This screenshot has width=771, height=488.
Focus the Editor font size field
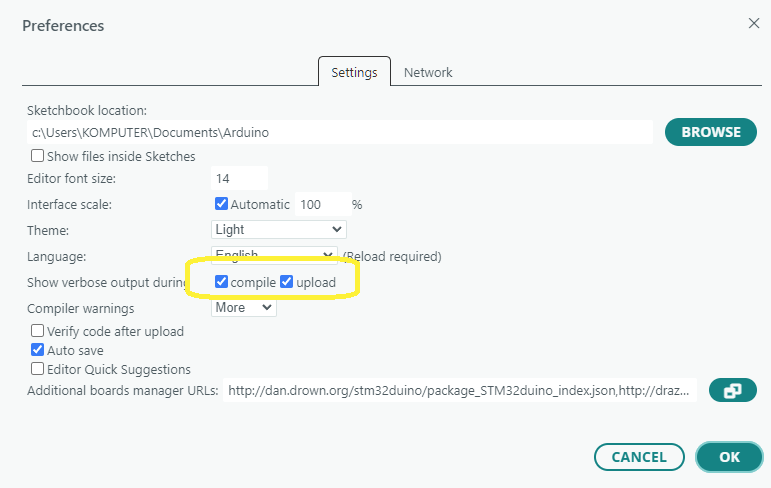click(239, 178)
